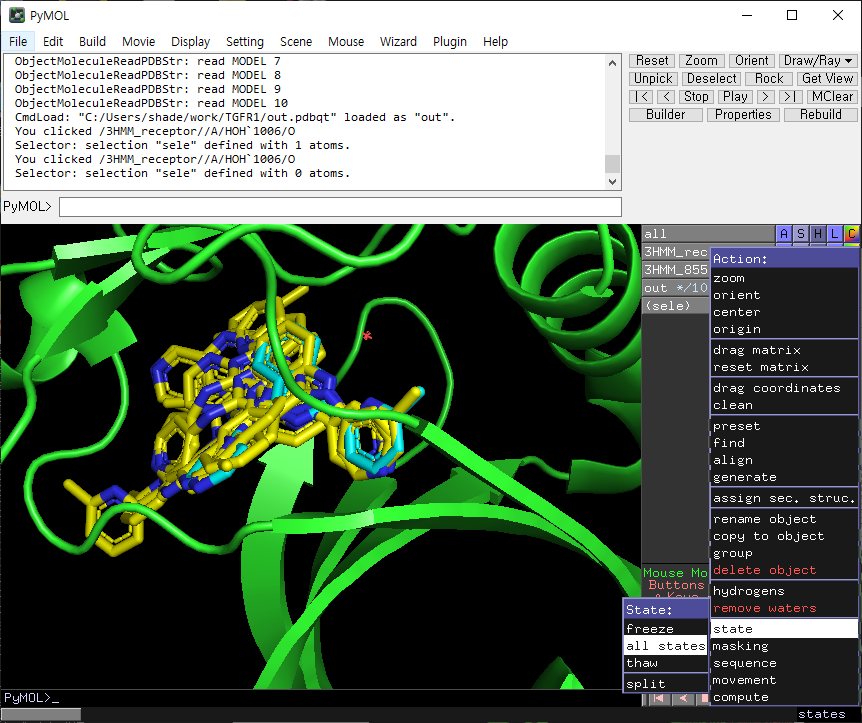Expand the masking submenu in Action menu
This screenshot has width=862, height=723.
784,646
